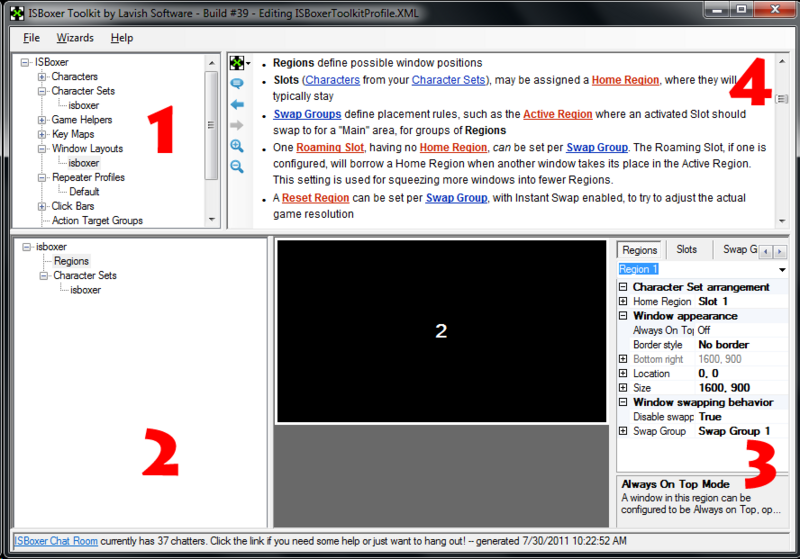Screen dimensions: 800x559
Task: Click the blue chat bubble icon
Action: click(x=237, y=83)
